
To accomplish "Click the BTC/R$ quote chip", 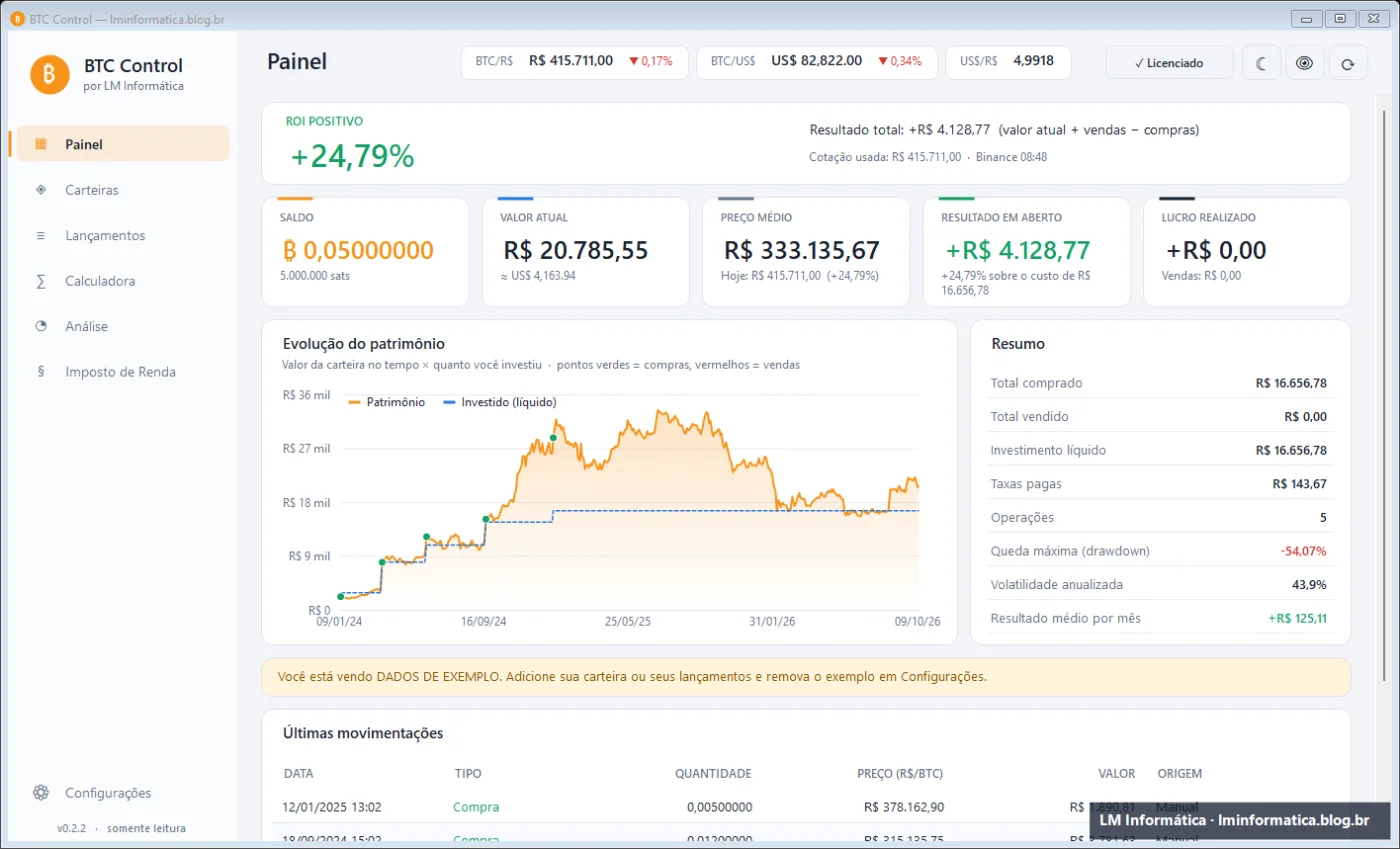I will click(574, 62).
